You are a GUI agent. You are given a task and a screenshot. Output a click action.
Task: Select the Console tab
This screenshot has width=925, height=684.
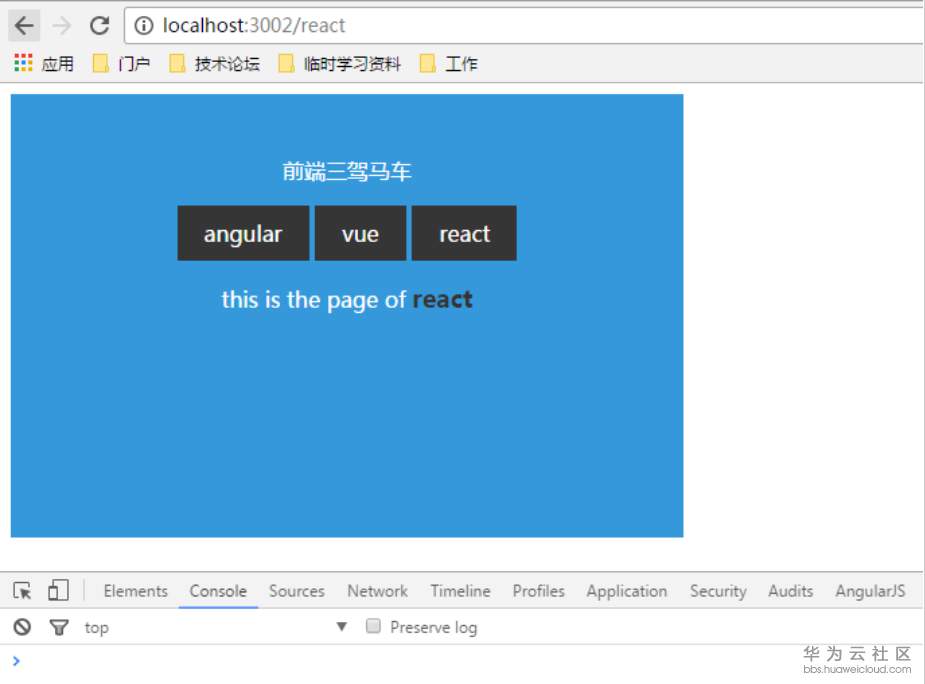pos(218,591)
